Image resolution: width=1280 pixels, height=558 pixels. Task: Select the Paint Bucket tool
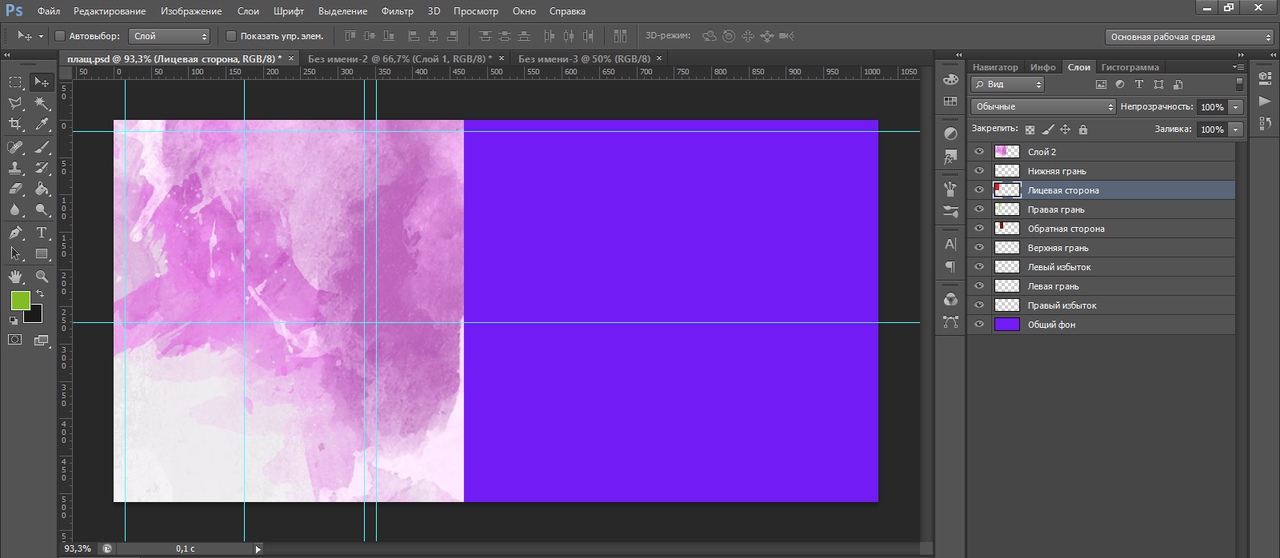[x=42, y=189]
